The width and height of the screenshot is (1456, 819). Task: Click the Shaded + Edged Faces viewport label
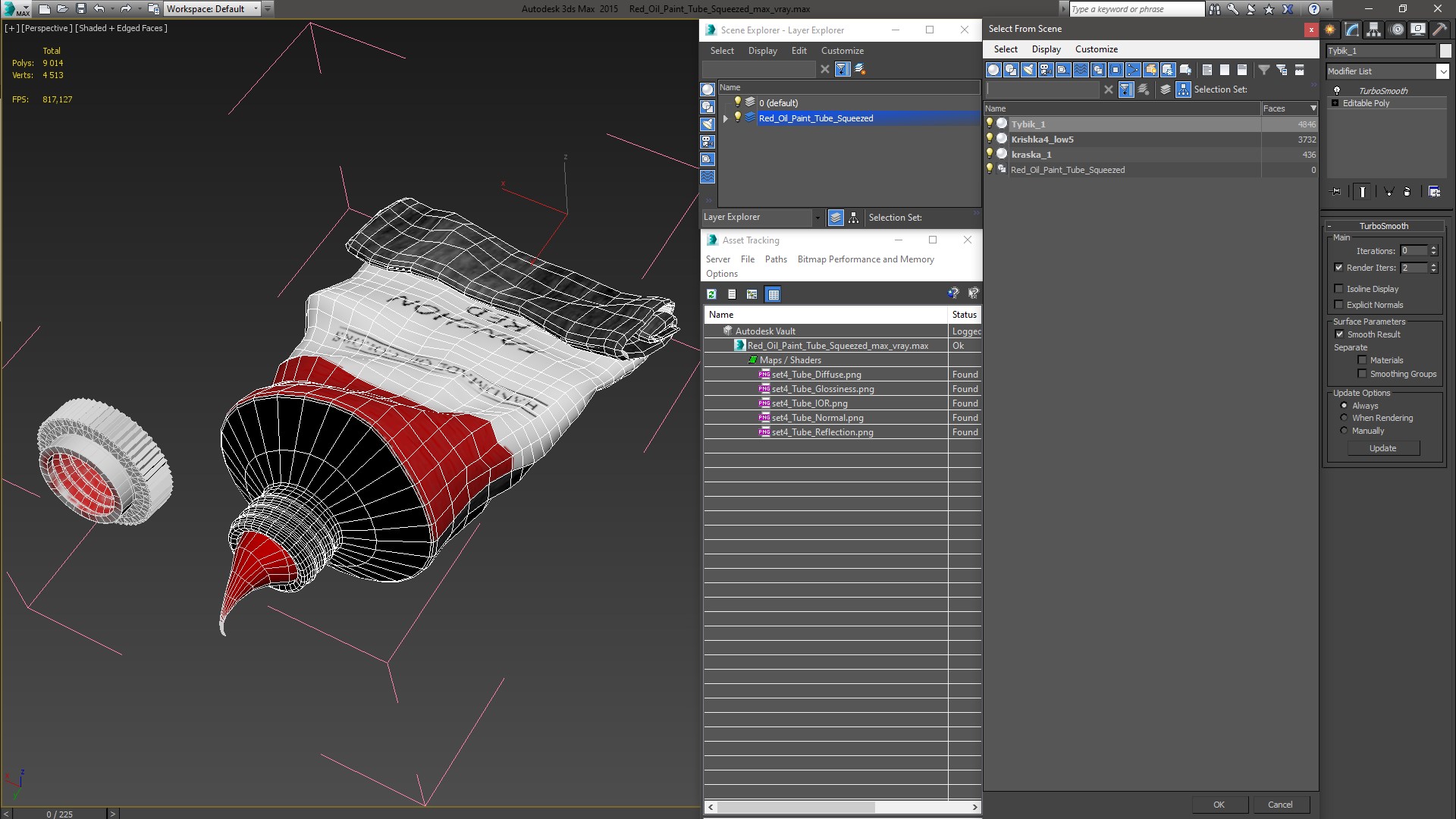[121, 28]
